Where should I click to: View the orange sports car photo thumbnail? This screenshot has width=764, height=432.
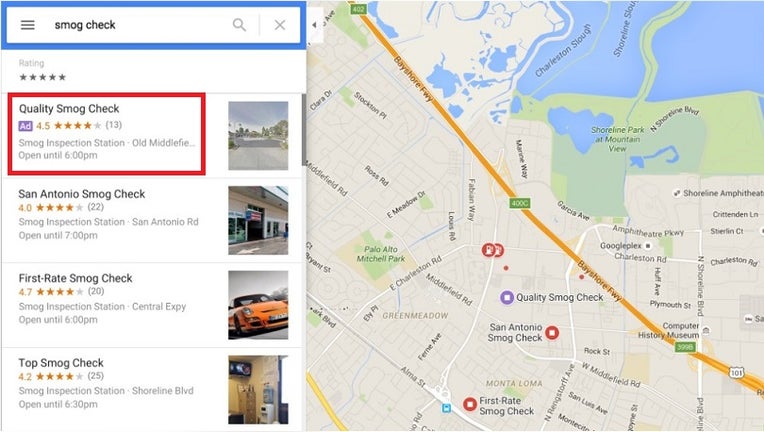click(x=258, y=305)
